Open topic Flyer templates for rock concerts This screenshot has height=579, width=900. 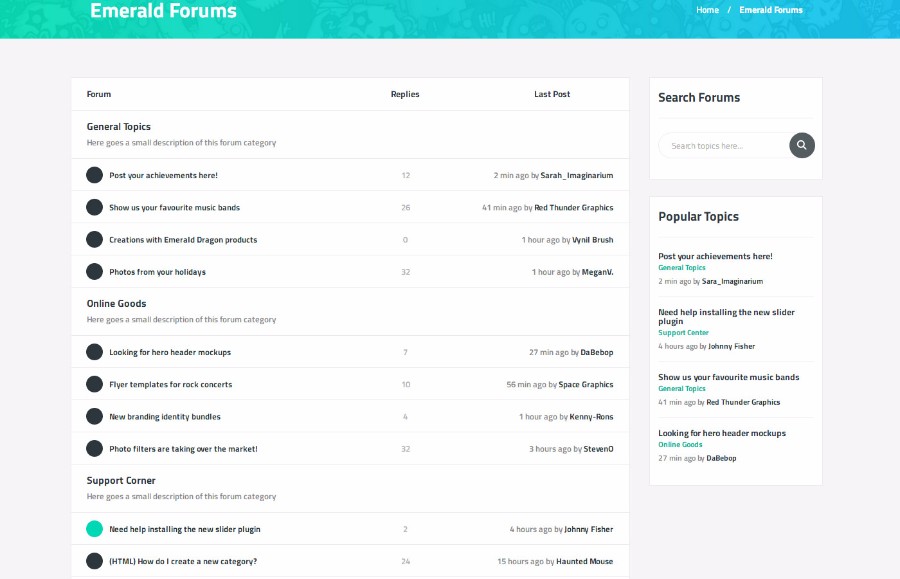pyautogui.click(x=170, y=384)
